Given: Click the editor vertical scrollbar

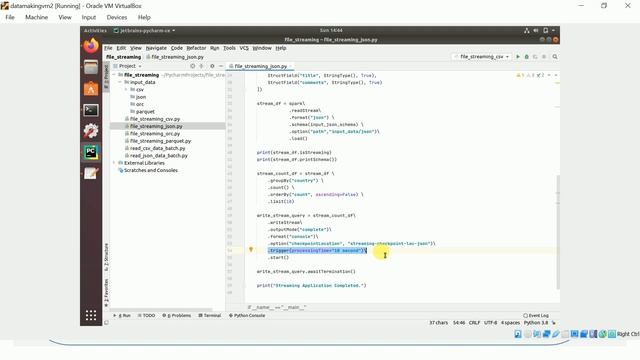Looking at the screenshot, I should coord(558,232).
